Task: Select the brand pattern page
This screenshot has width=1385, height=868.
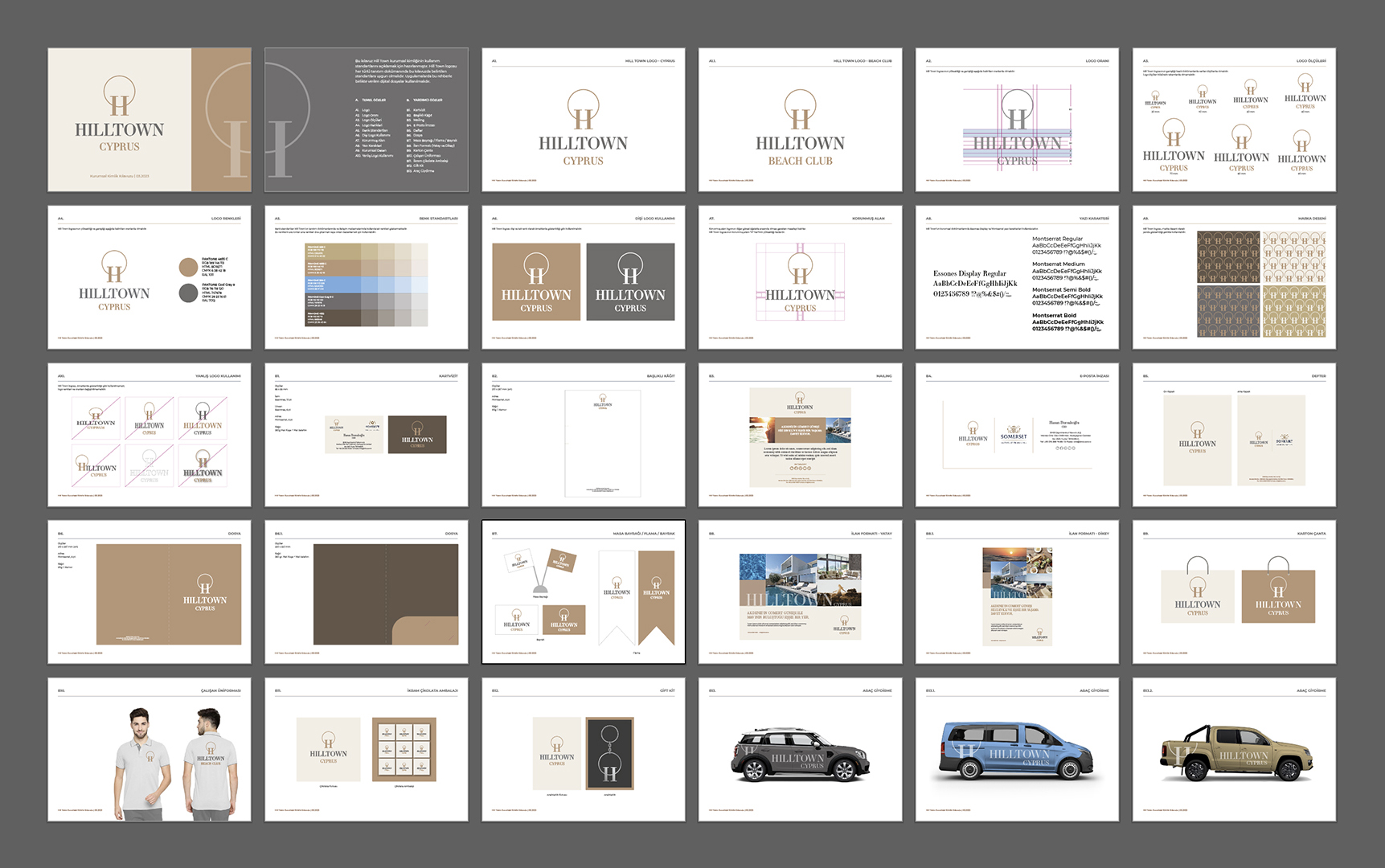Action: click(x=1234, y=277)
